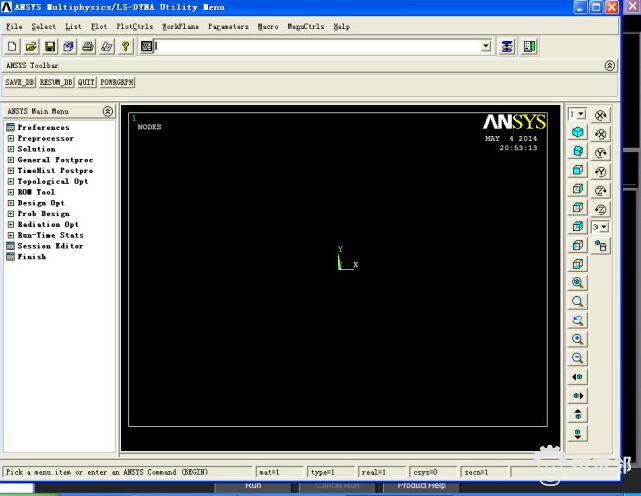Screen dimensions: 641x496
Task: Click the QUIT toolbar button
Action: [86, 82]
